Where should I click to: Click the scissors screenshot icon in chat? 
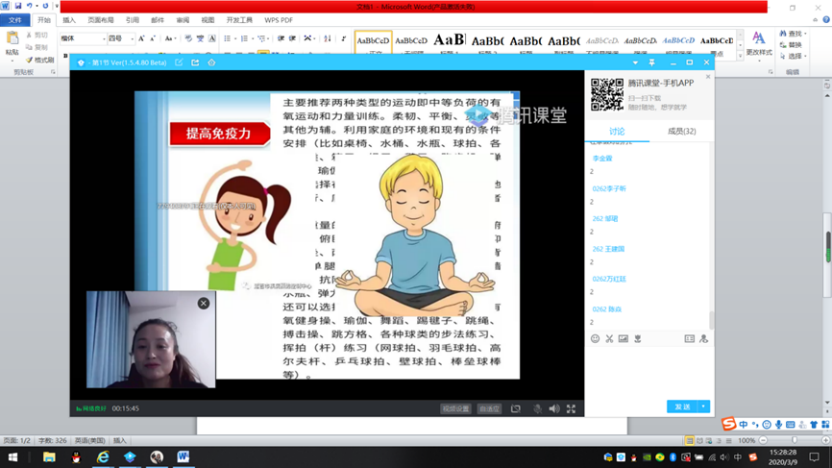(609, 339)
